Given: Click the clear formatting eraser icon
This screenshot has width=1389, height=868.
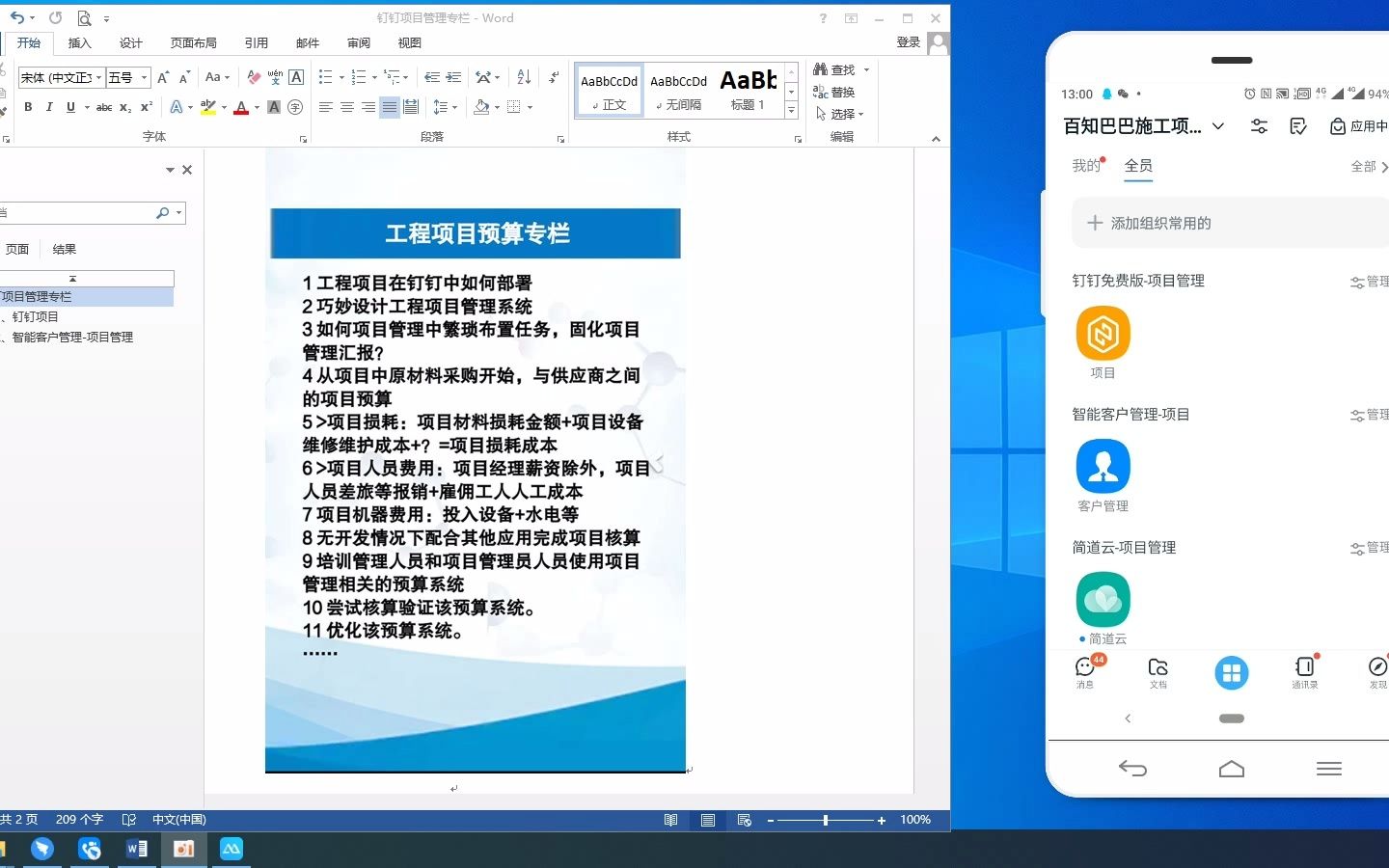Looking at the screenshot, I should [x=254, y=77].
